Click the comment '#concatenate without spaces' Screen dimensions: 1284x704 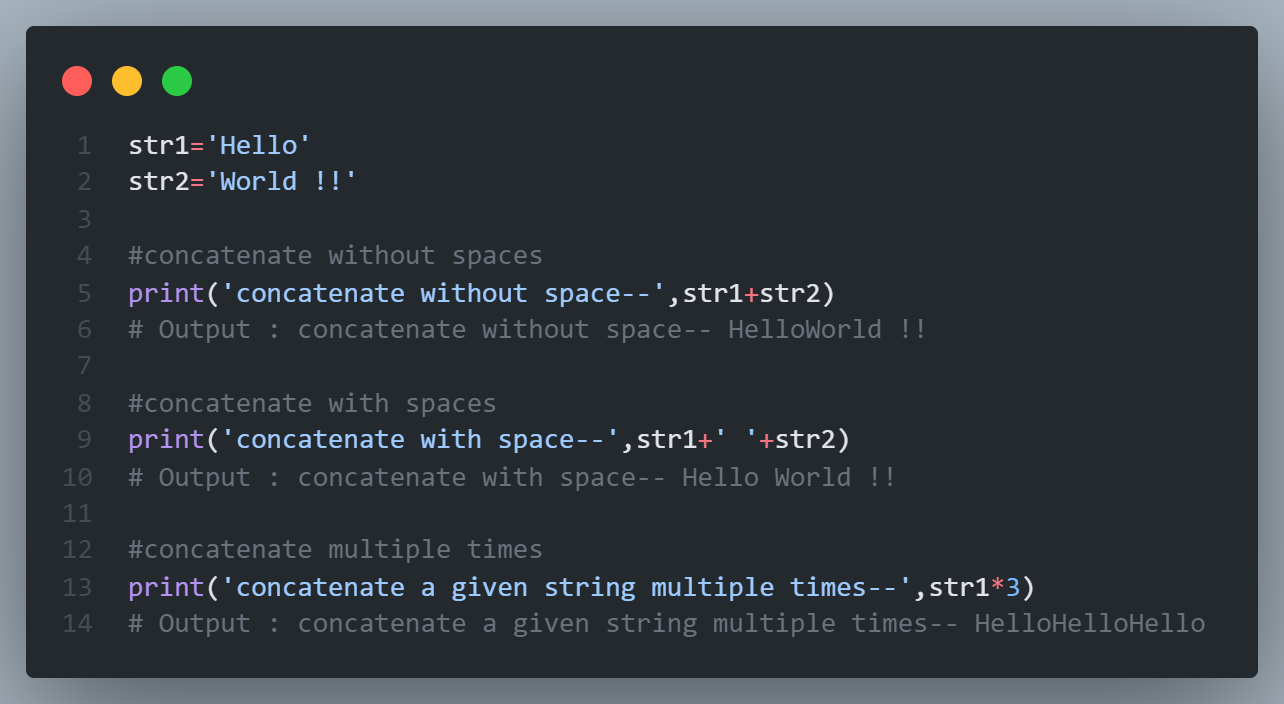pyautogui.click(x=336, y=256)
